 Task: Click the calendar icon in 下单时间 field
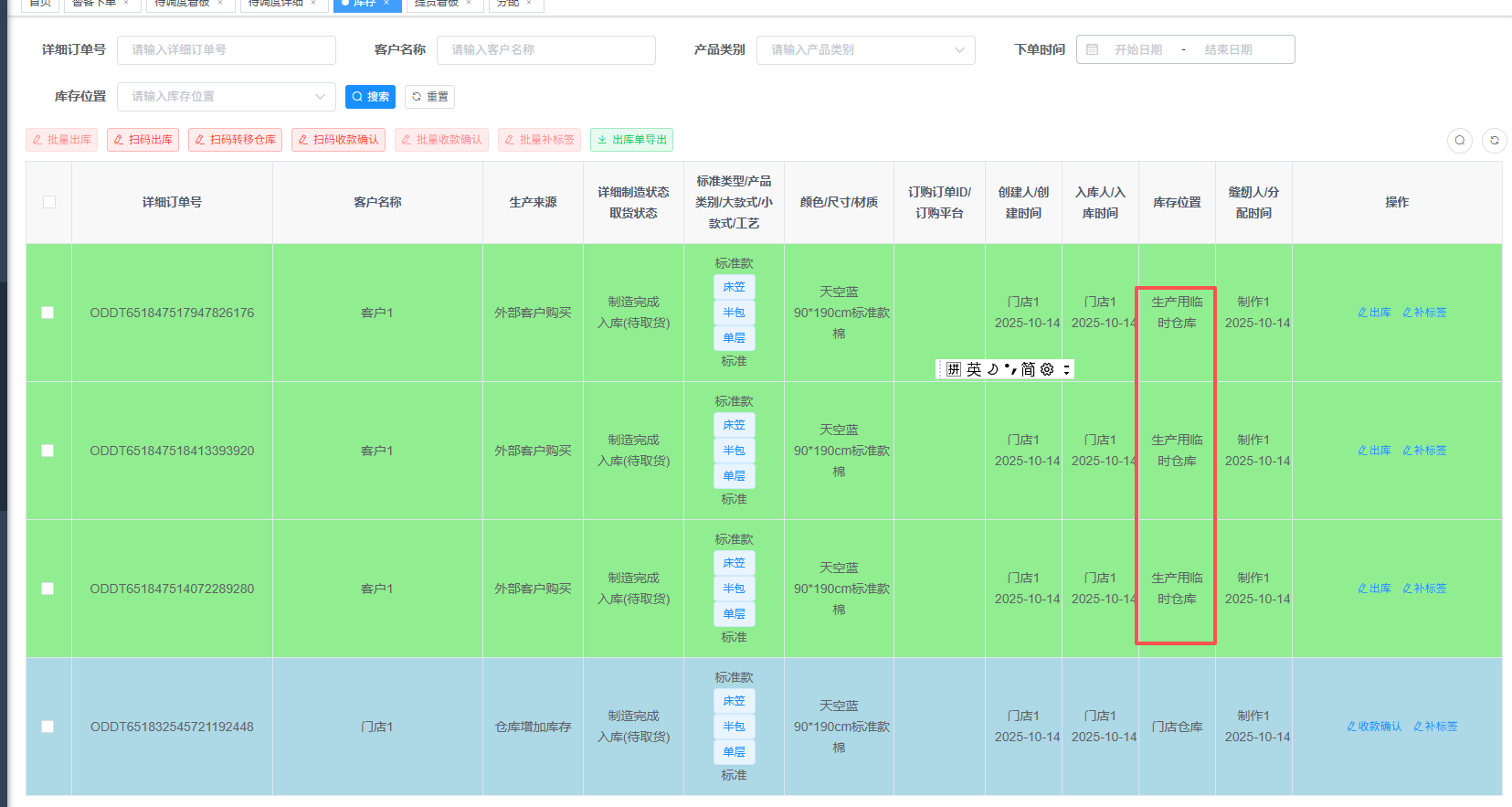[x=1092, y=49]
